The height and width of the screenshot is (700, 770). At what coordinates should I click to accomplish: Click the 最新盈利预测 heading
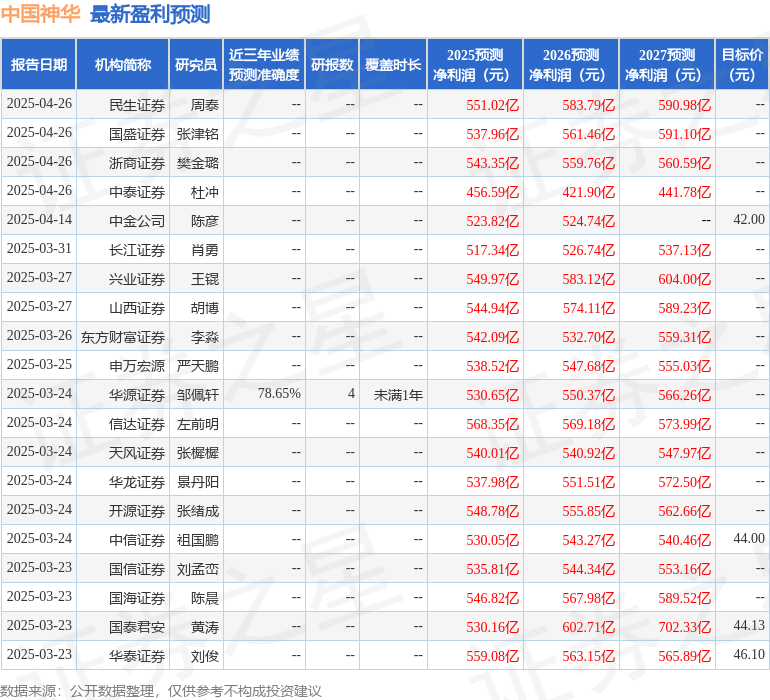pos(150,14)
